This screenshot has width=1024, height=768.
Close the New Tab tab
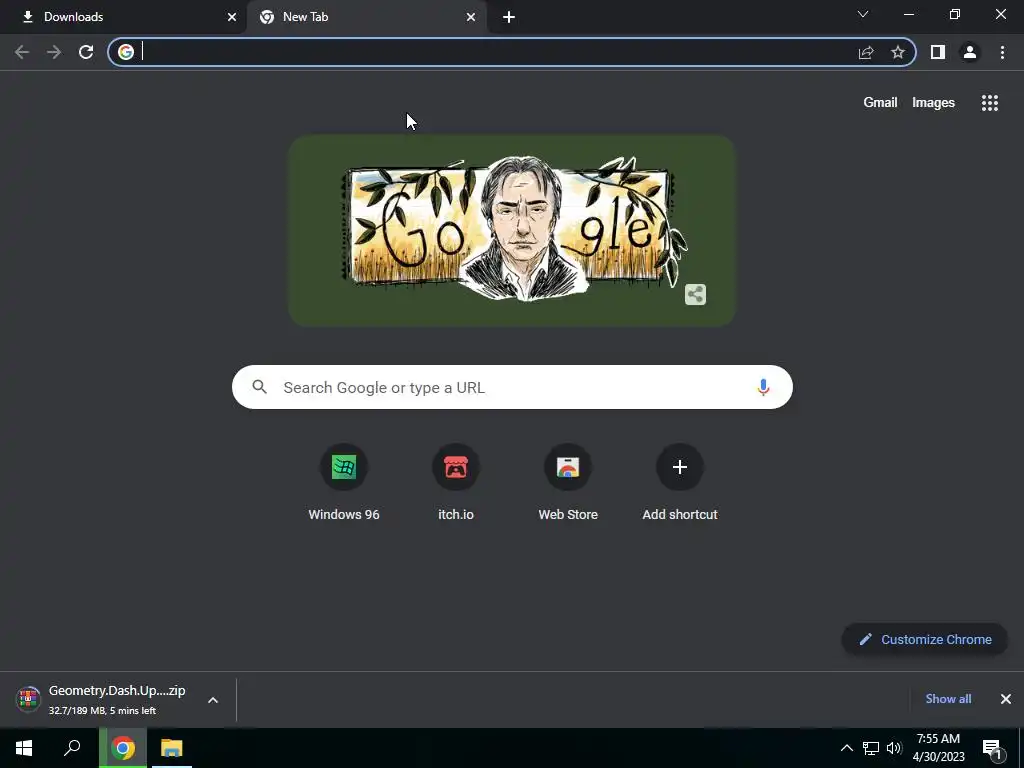click(471, 18)
